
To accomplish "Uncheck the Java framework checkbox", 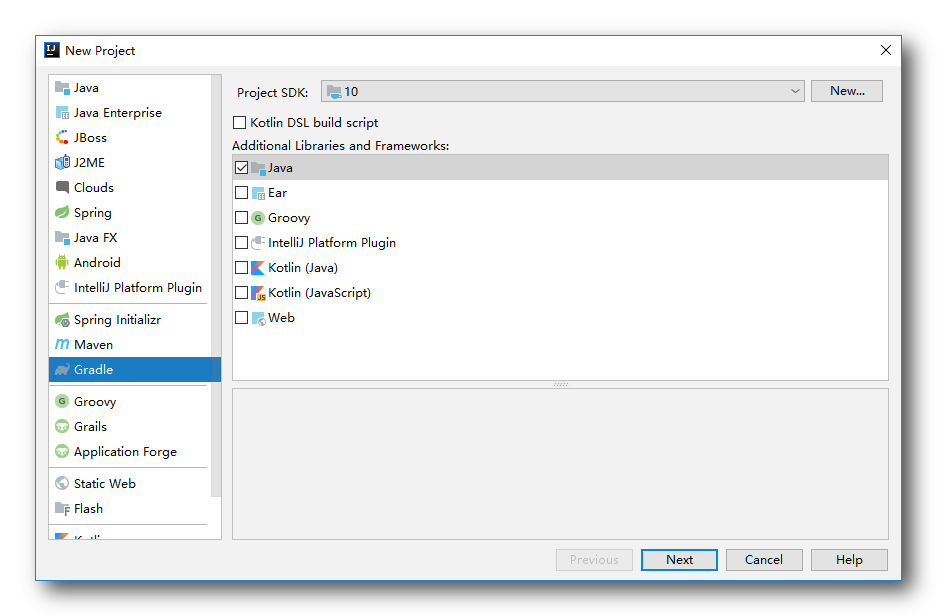I will 241,168.
